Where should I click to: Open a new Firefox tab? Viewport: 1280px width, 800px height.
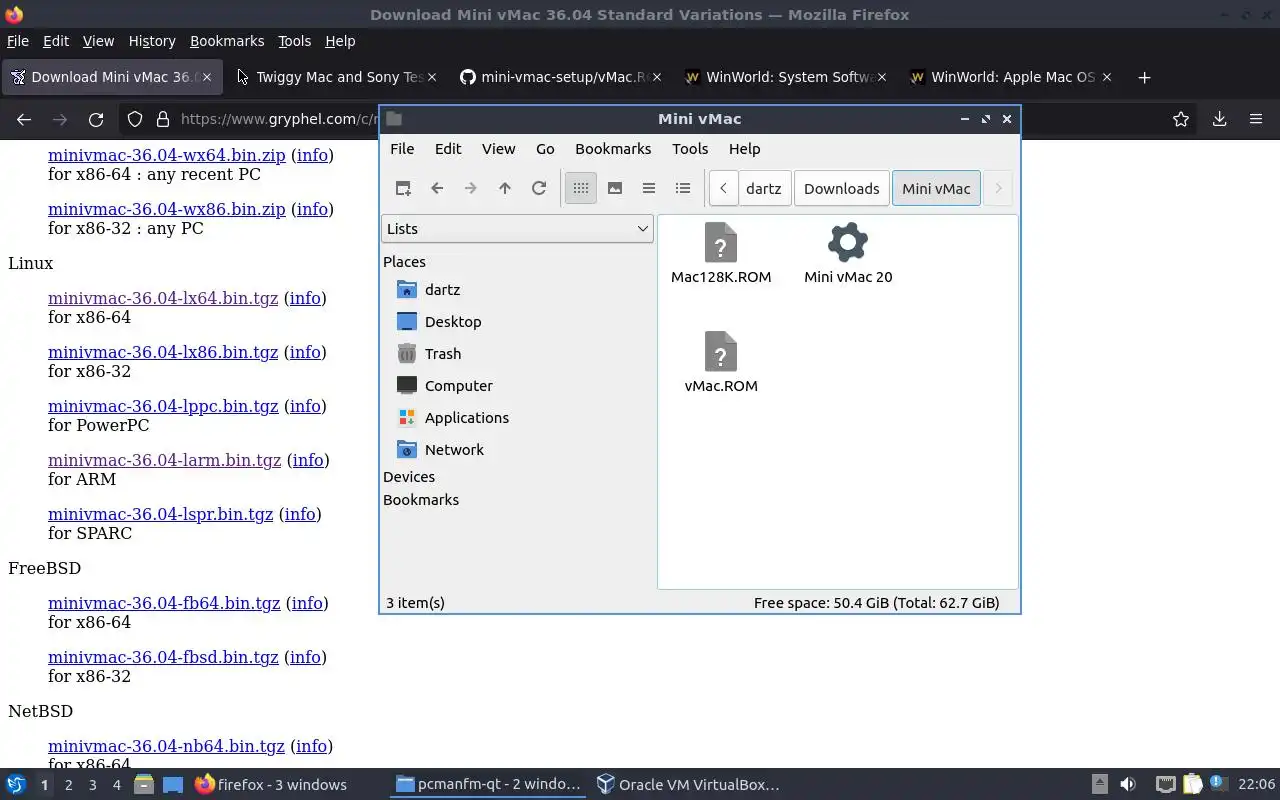click(x=1145, y=77)
